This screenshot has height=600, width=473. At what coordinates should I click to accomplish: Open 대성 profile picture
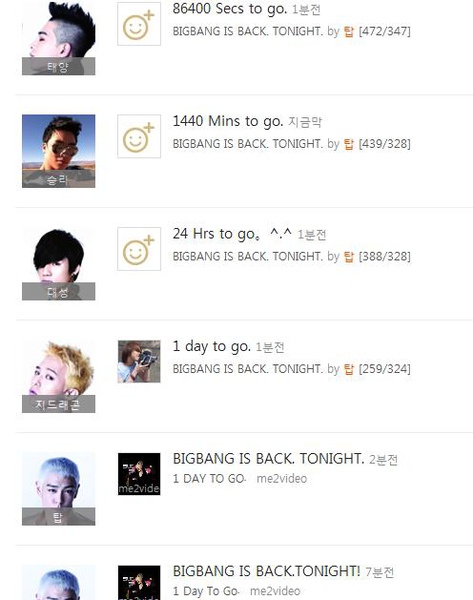click(x=59, y=264)
